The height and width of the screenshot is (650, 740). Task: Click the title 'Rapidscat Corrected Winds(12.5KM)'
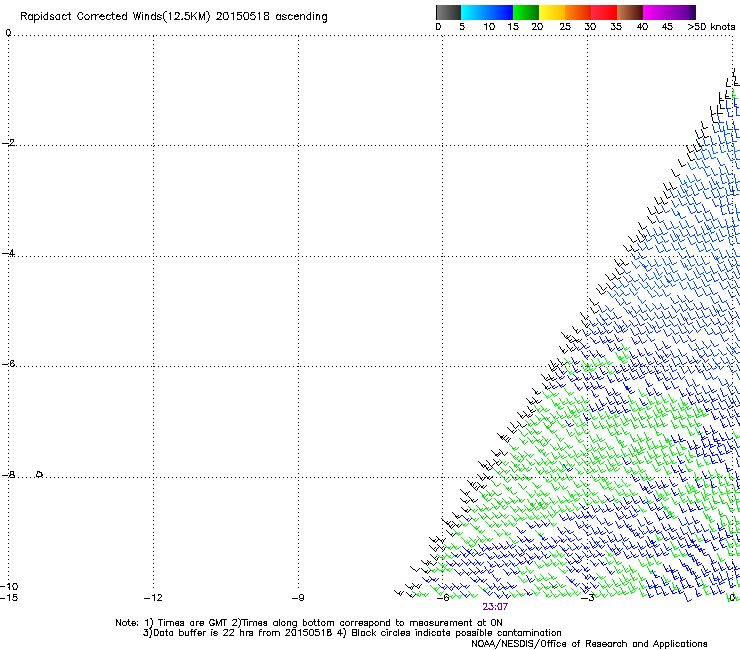(x=115, y=17)
